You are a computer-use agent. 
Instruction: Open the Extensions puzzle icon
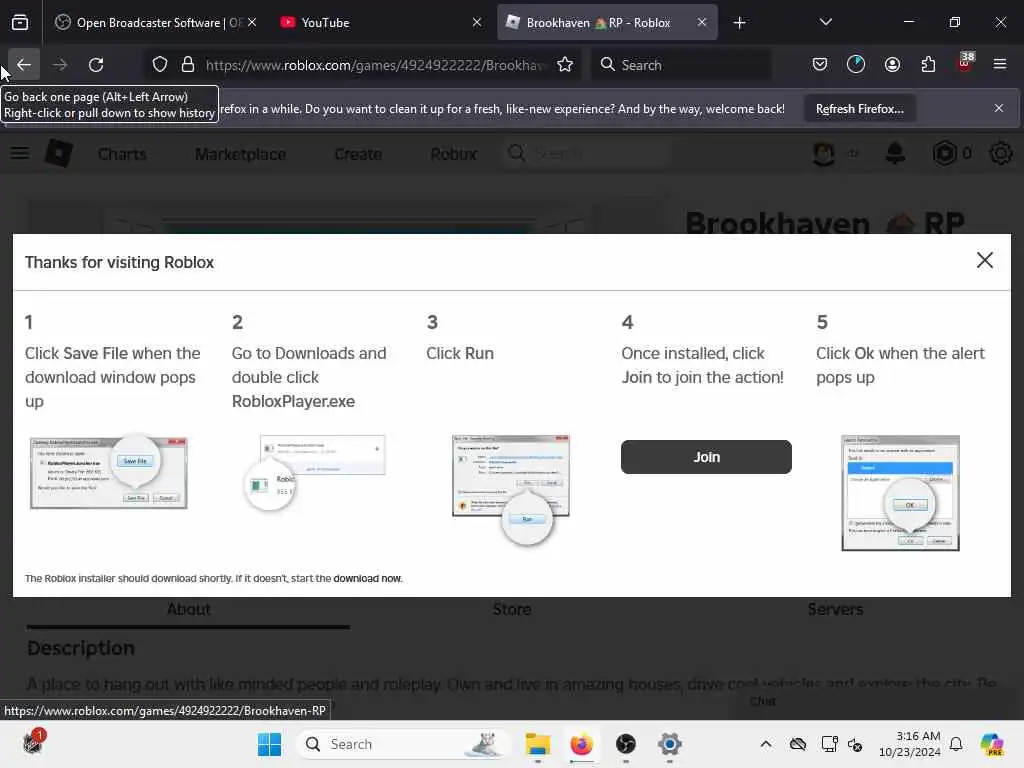[928, 64]
